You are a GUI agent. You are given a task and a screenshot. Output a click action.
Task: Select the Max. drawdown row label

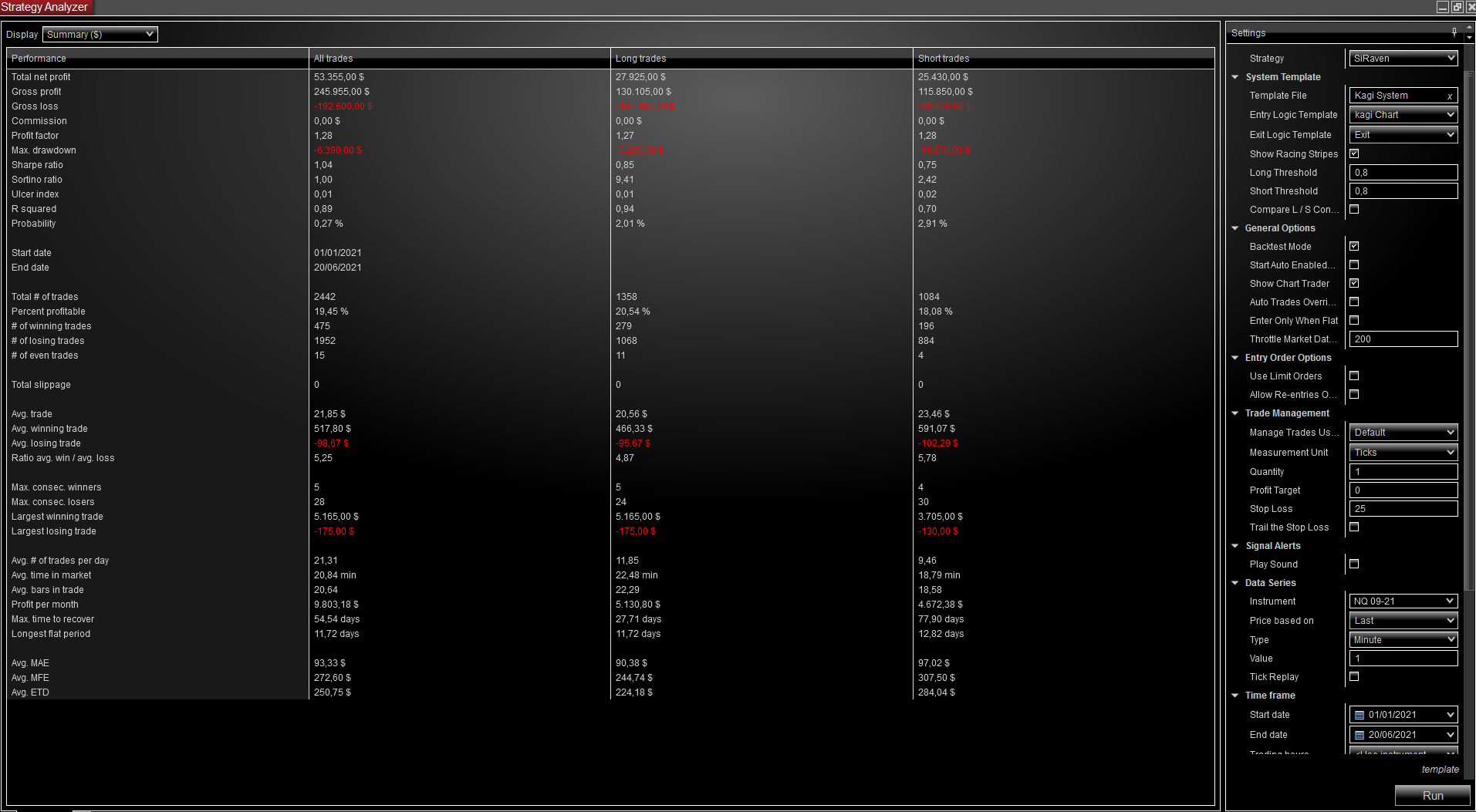pos(43,150)
